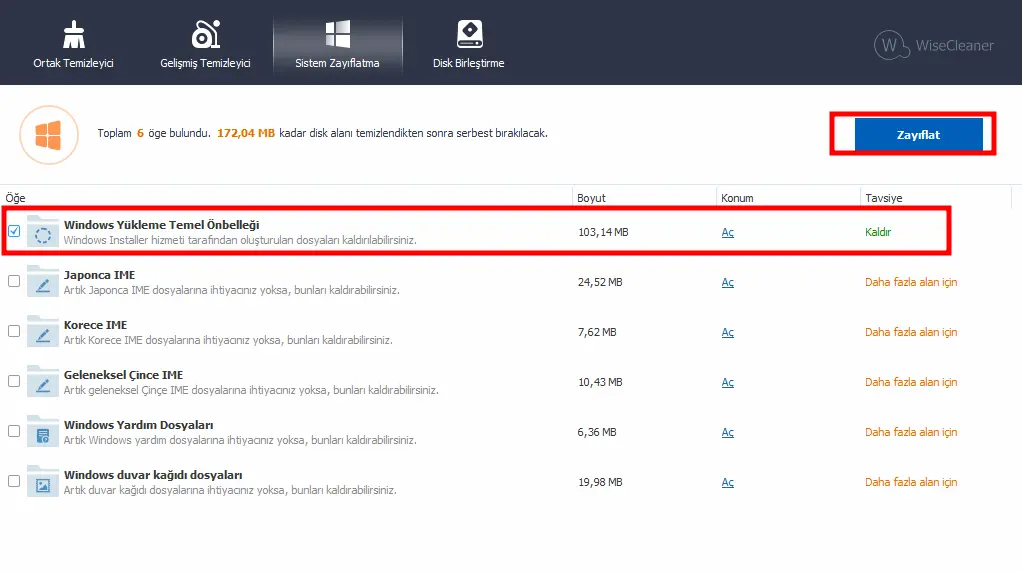The image size is (1022, 572).
Task: Select the Korece IME title text
Action: 95,325
